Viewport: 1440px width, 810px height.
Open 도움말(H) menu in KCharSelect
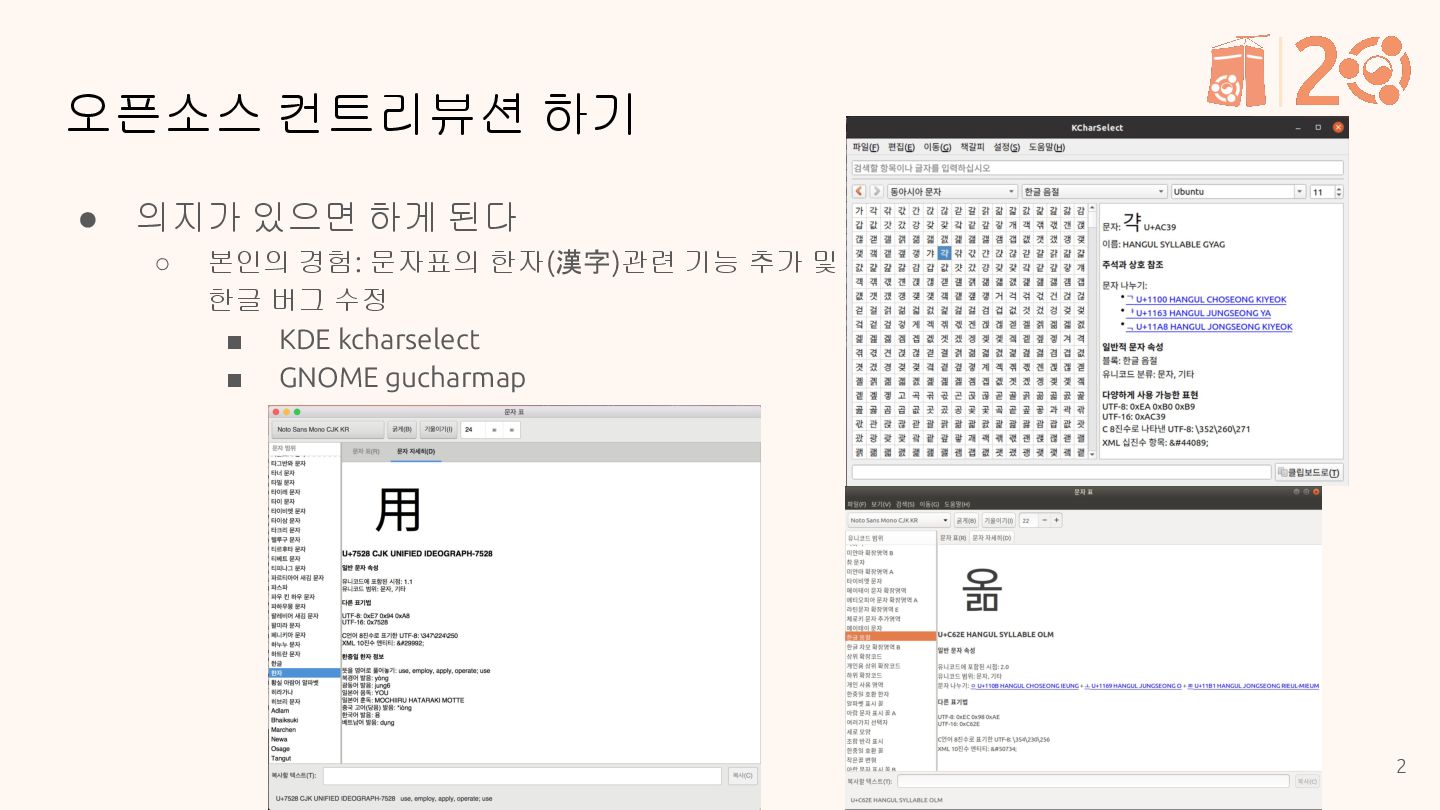[x=1047, y=147]
